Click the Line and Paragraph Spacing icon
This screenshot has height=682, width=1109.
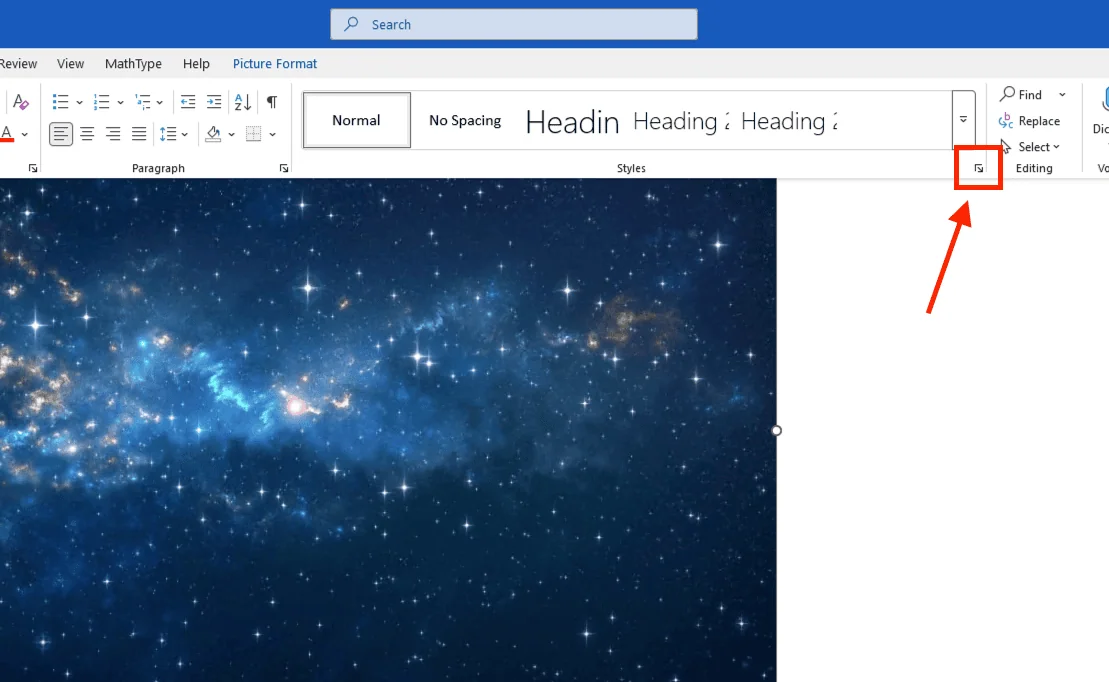tap(168, 134)
